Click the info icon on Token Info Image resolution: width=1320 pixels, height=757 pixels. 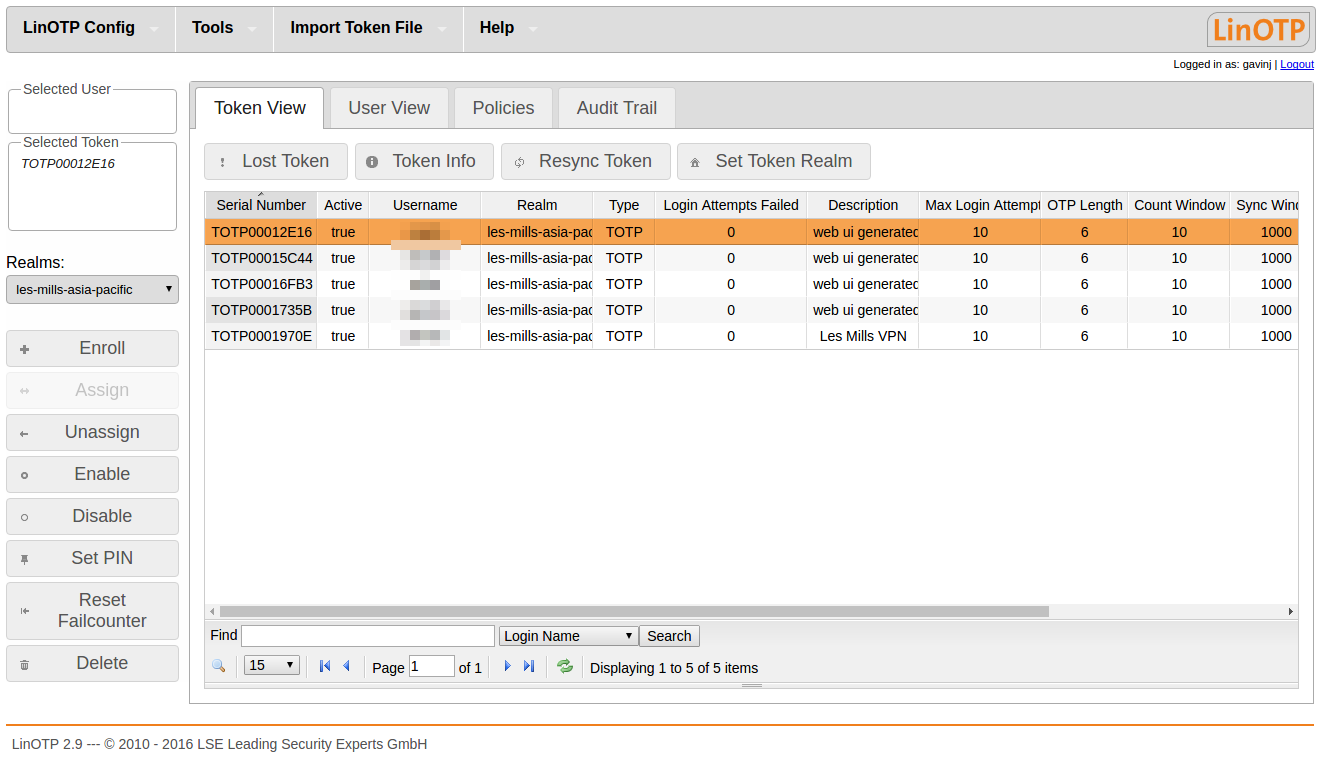[372, 161]
